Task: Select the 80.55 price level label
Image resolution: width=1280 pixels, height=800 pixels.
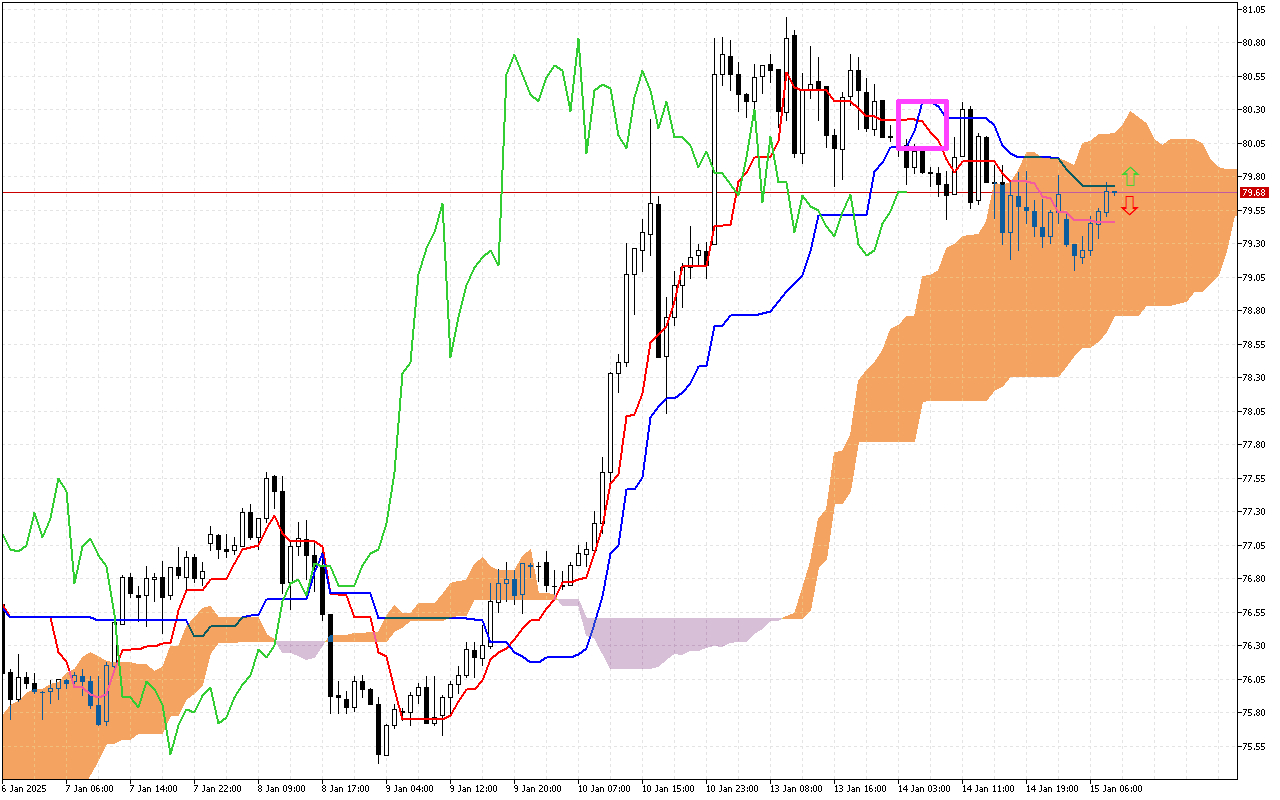Action: (1254, 77)
